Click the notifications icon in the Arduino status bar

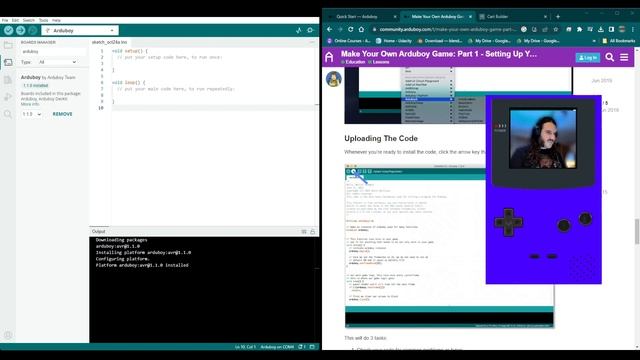click(302, 347)
